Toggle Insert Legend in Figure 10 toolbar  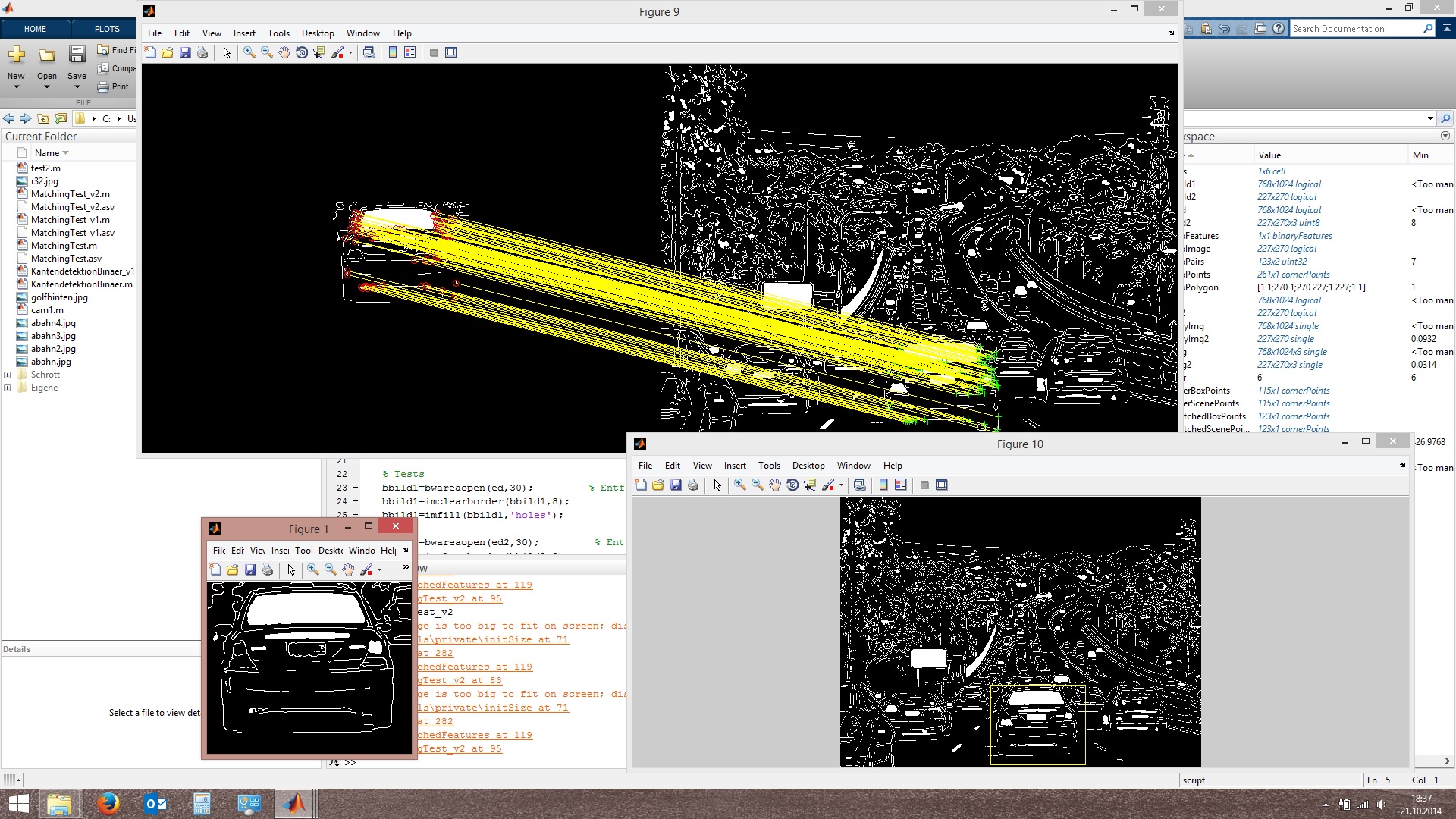[901, 485]
